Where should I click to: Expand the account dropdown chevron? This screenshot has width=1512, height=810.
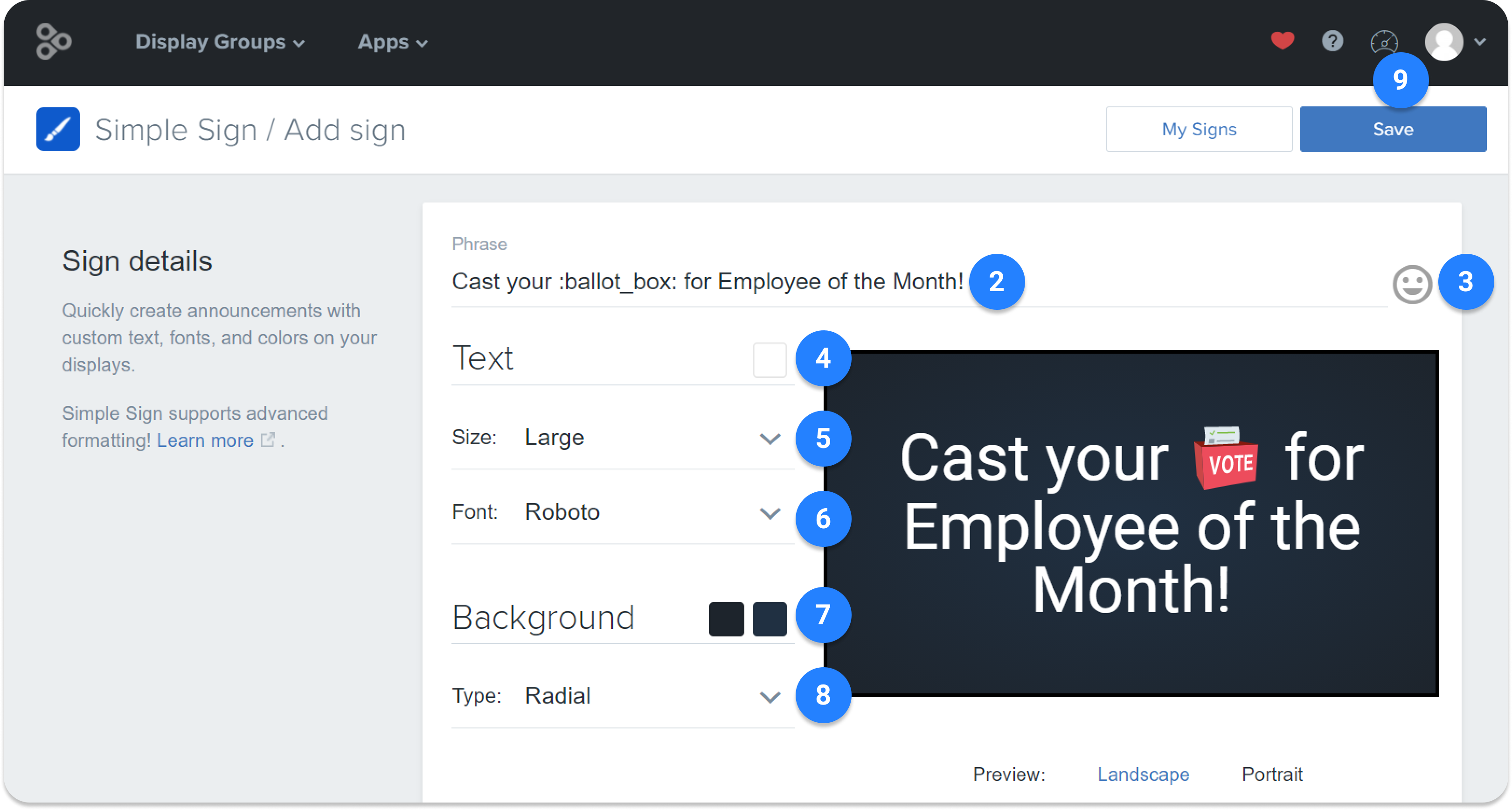1480,42
